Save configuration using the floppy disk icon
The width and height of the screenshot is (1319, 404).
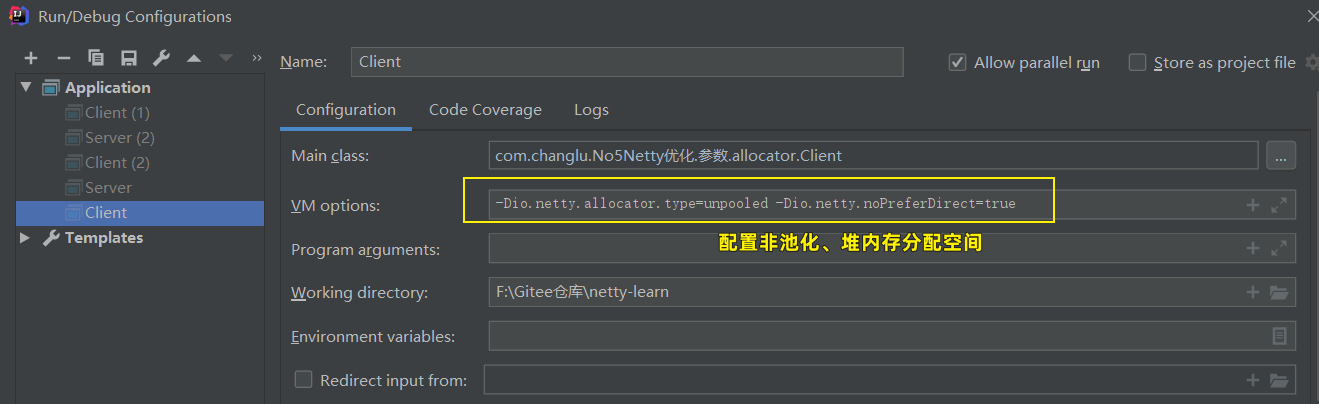click(x=128, y=58)
